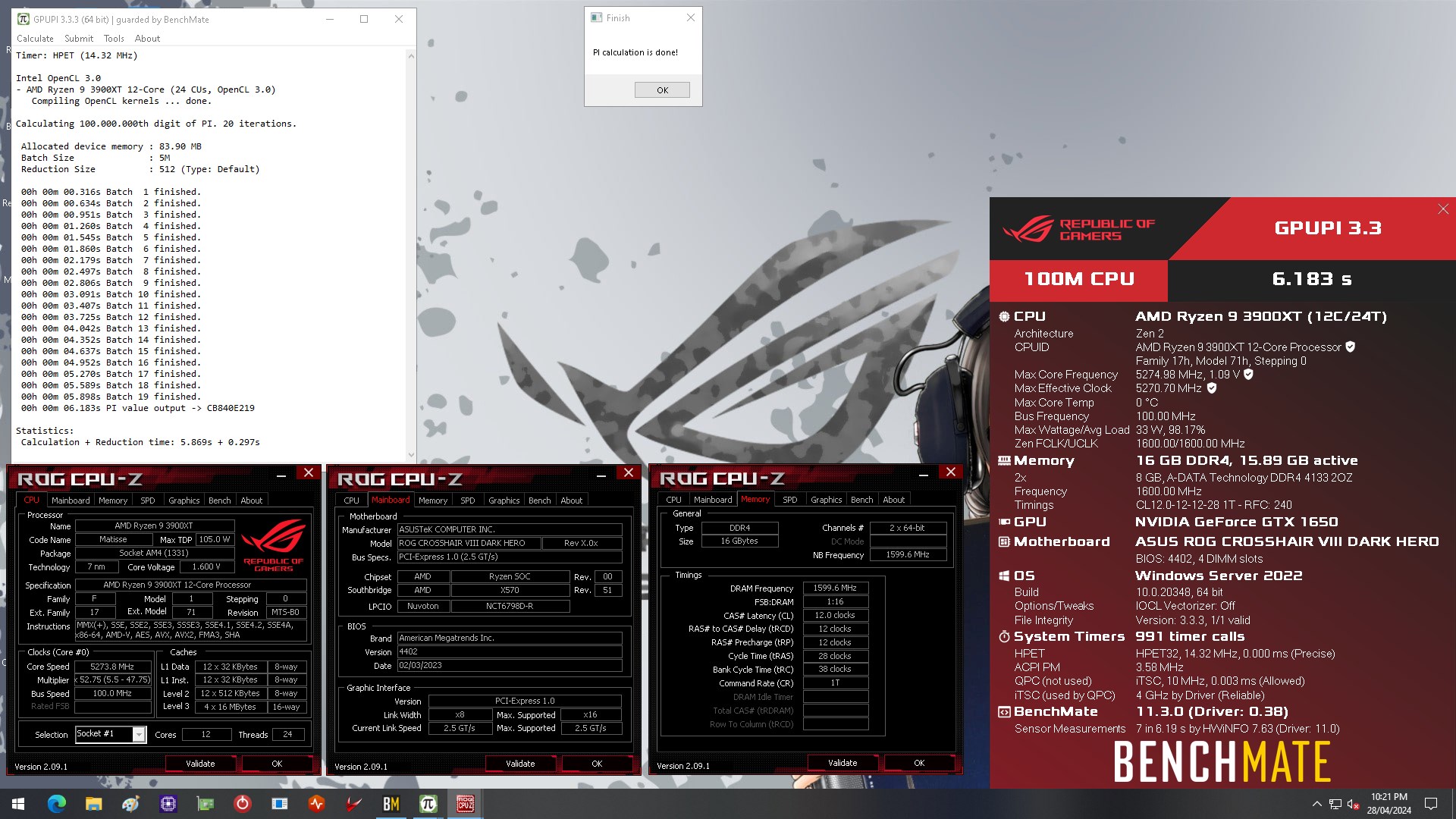Open the About menu in GPUPI
Screen dimensions: 1456x819
[x=147, y=39]
